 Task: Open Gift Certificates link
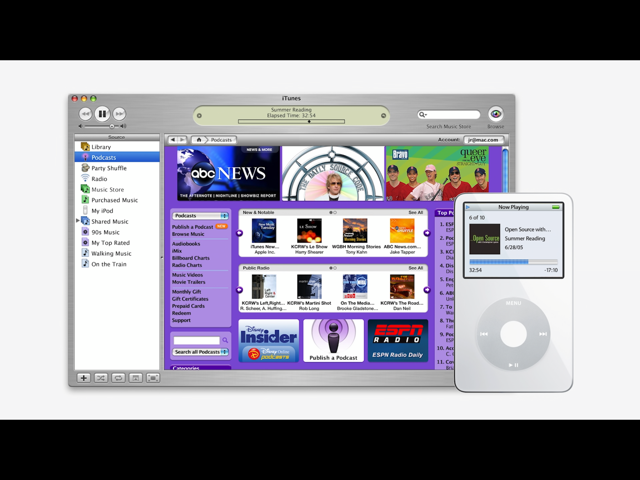click(x=190, y=299)
